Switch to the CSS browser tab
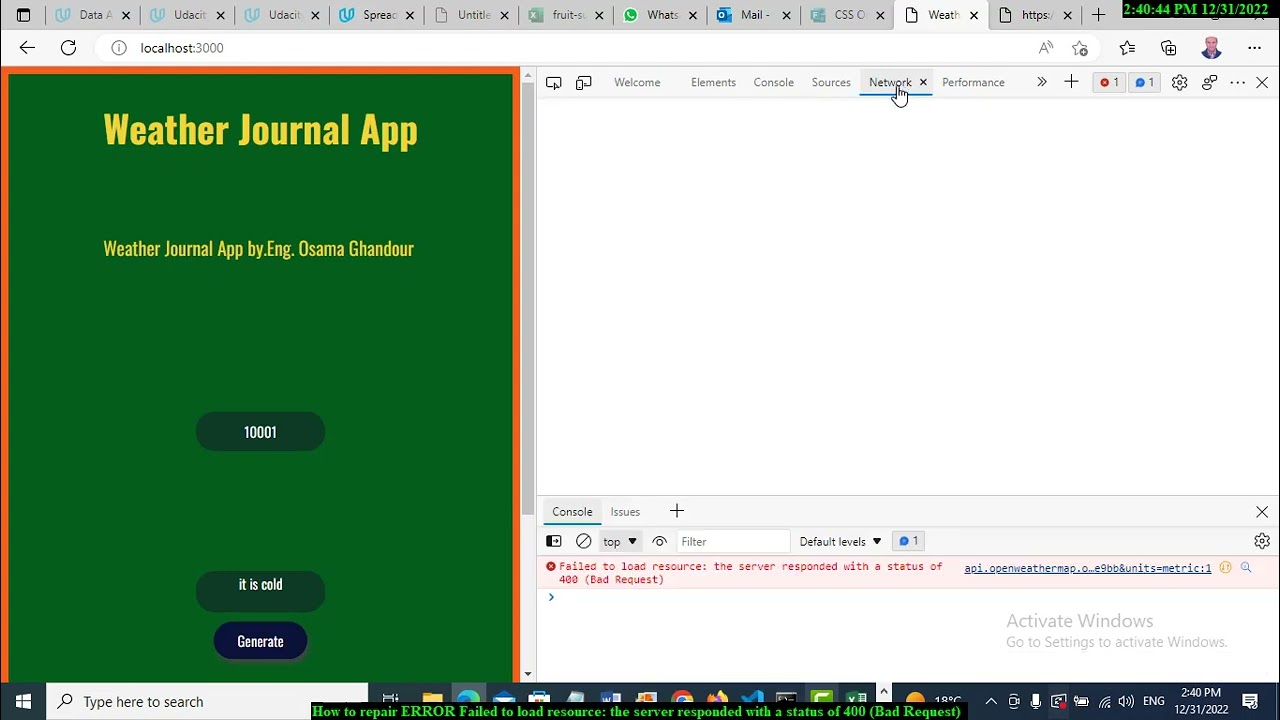 point(847,15)
